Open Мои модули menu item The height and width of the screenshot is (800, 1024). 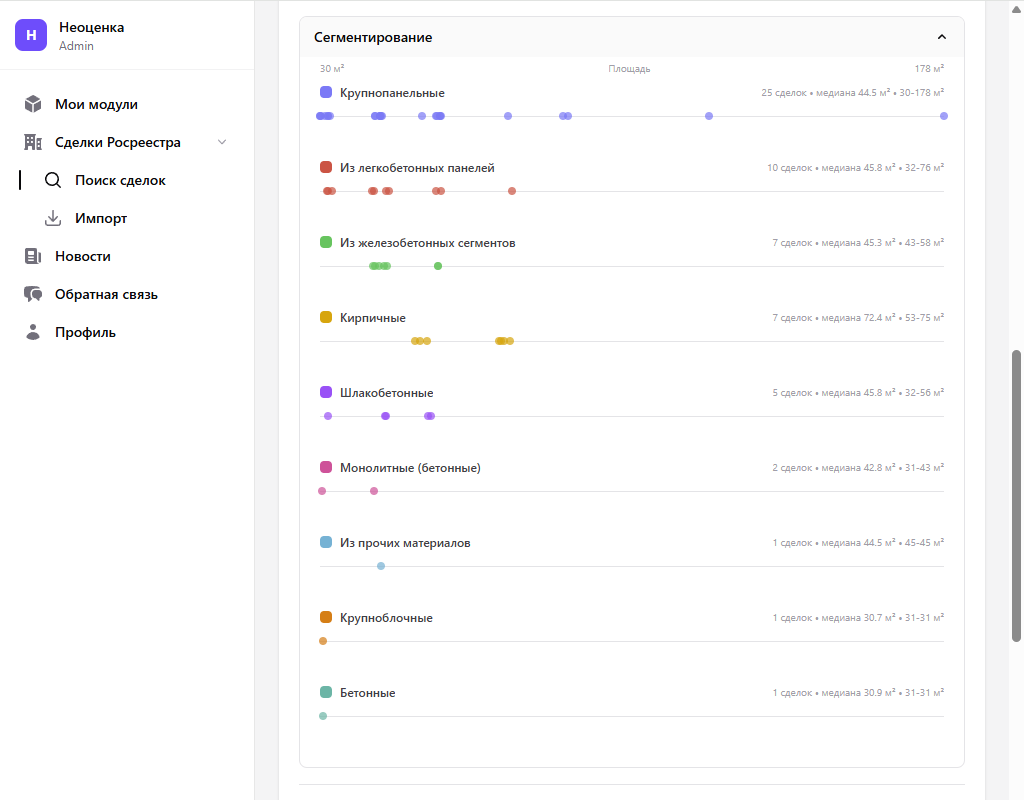click(96, 104)
